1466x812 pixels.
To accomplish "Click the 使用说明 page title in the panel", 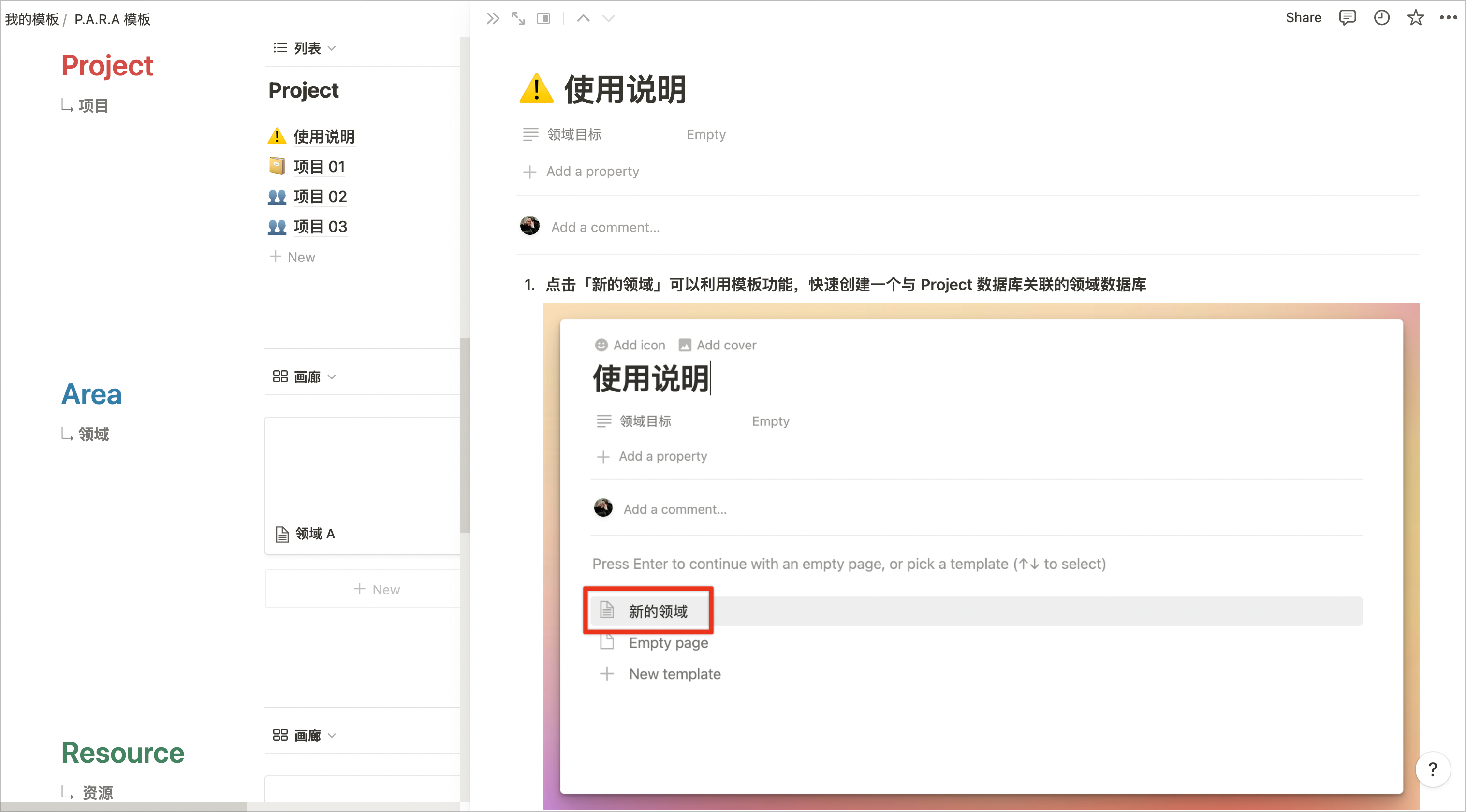I will (x=625, y=89).
